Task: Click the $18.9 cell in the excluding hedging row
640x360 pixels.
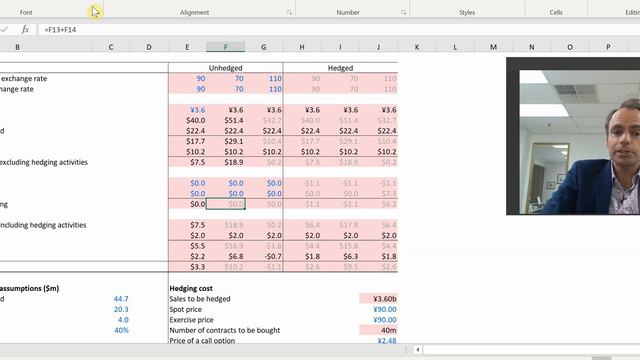Action: click(226, 162)
